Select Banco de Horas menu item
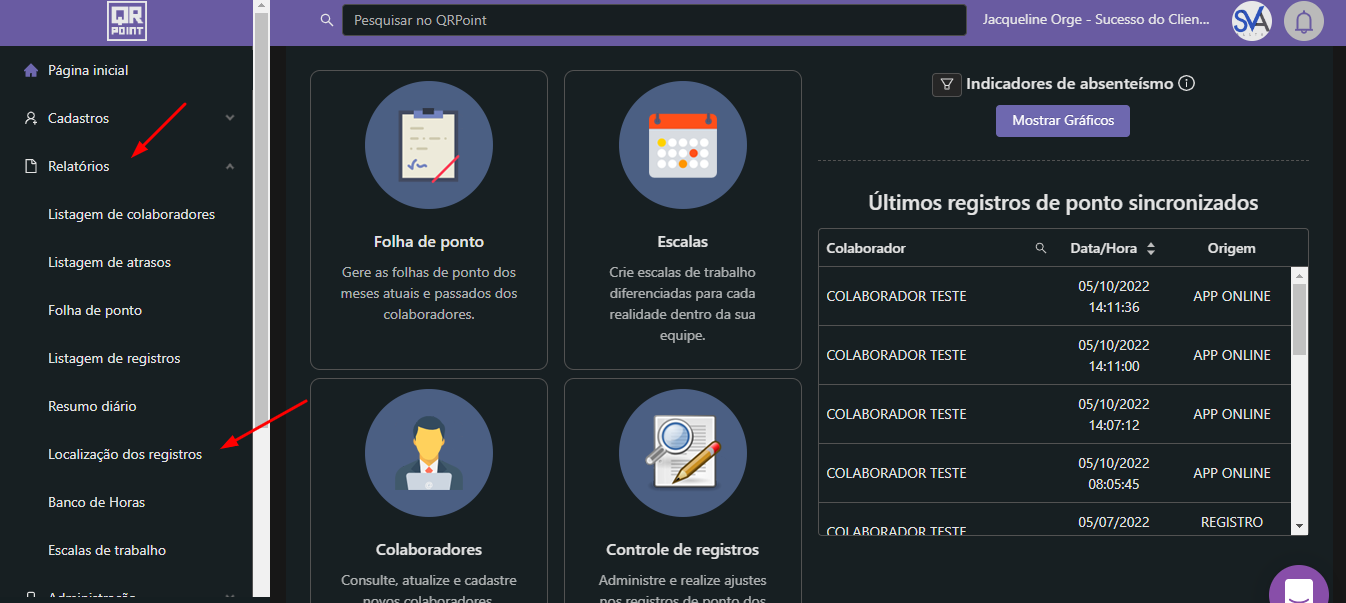 97,502
